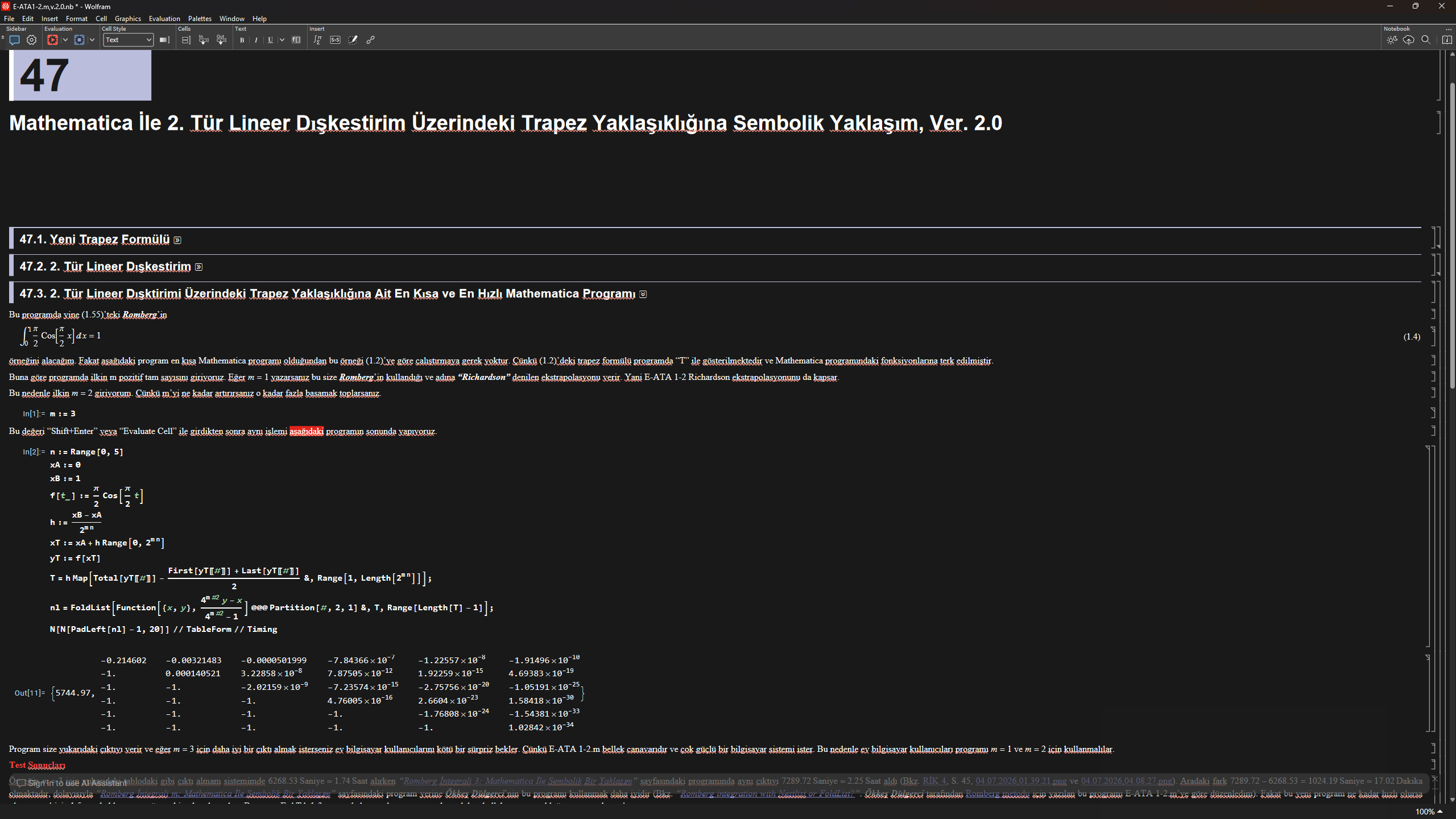Open the Window menu
Screen dimensions: 1456x819
(x=232, y=19)
